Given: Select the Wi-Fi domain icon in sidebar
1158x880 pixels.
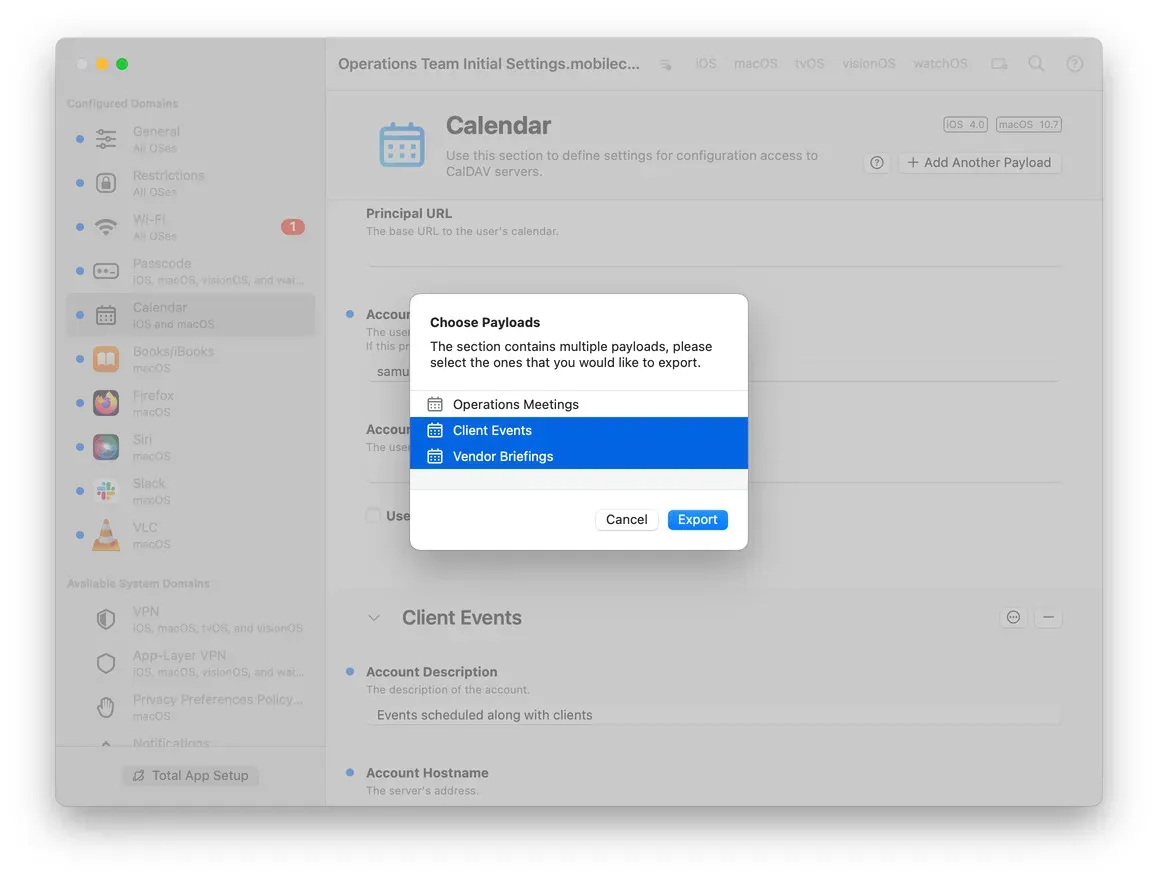Looking at the screenshot, I should pos(106,227).
